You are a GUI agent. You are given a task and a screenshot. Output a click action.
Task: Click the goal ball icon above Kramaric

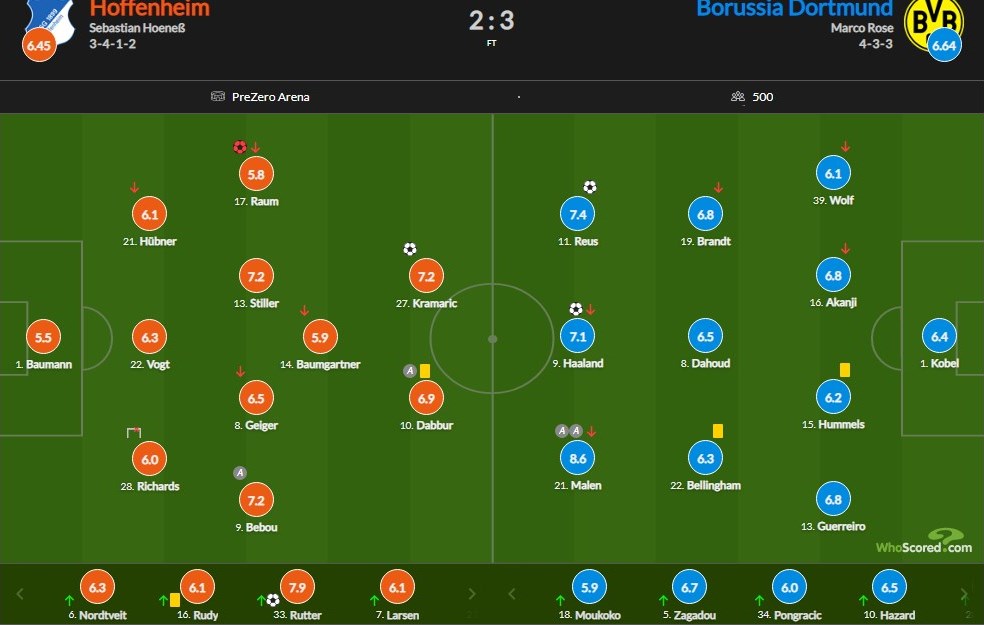point(410,249)
